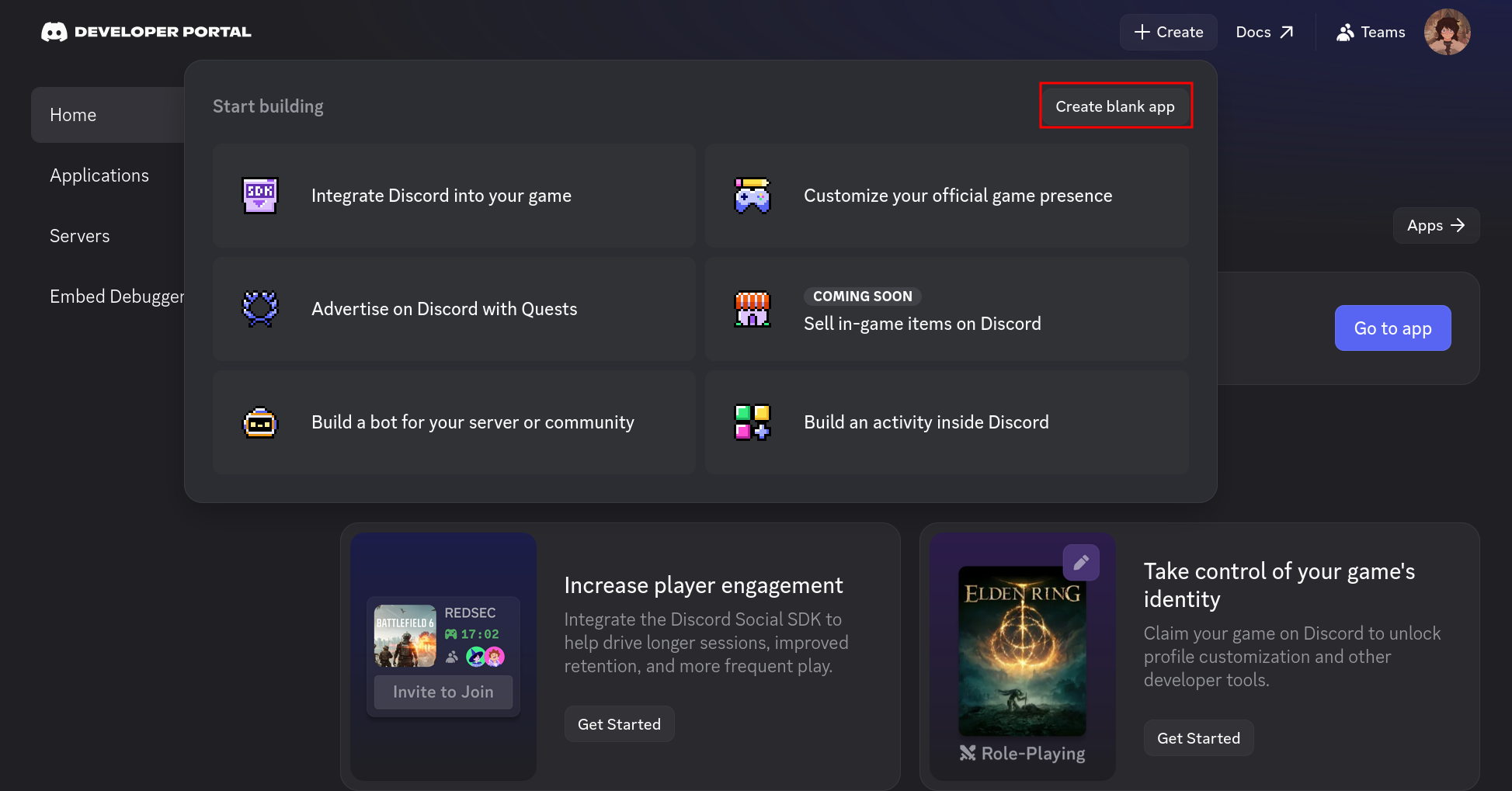This screenshot has height=791, width=1512.
Task: Click the Go to app button
Action: [1393, 328]
